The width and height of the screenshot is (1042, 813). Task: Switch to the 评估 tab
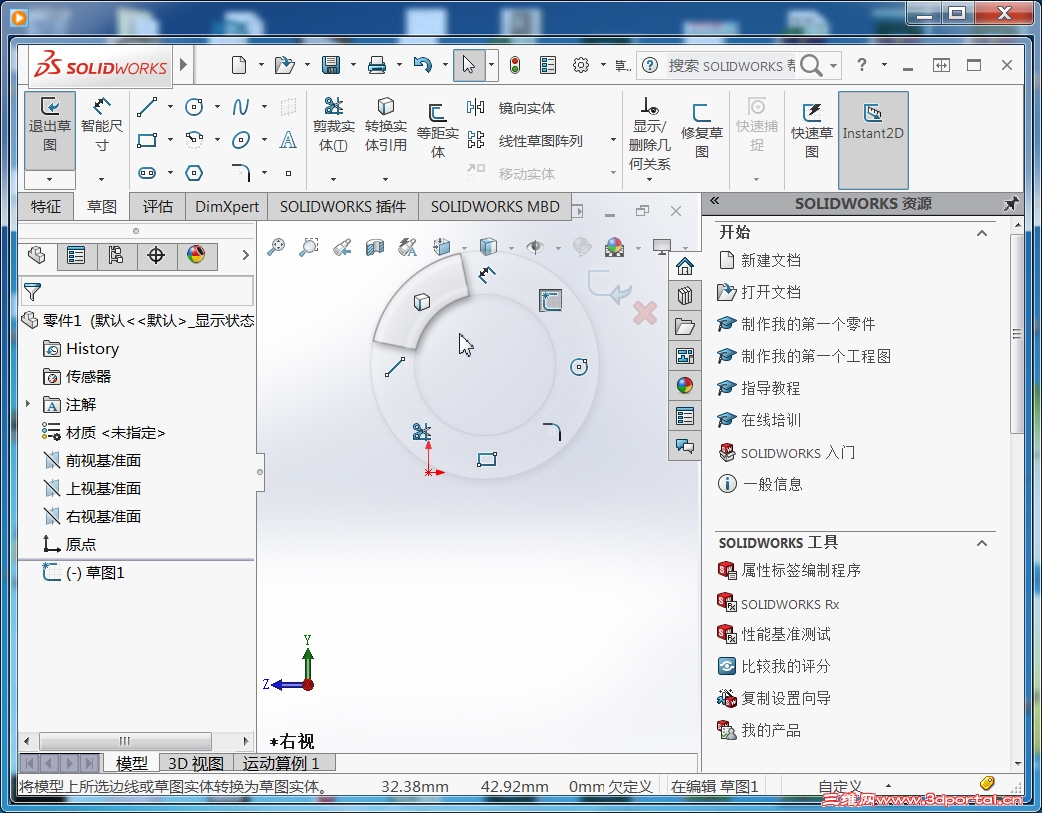coord(157,207)
